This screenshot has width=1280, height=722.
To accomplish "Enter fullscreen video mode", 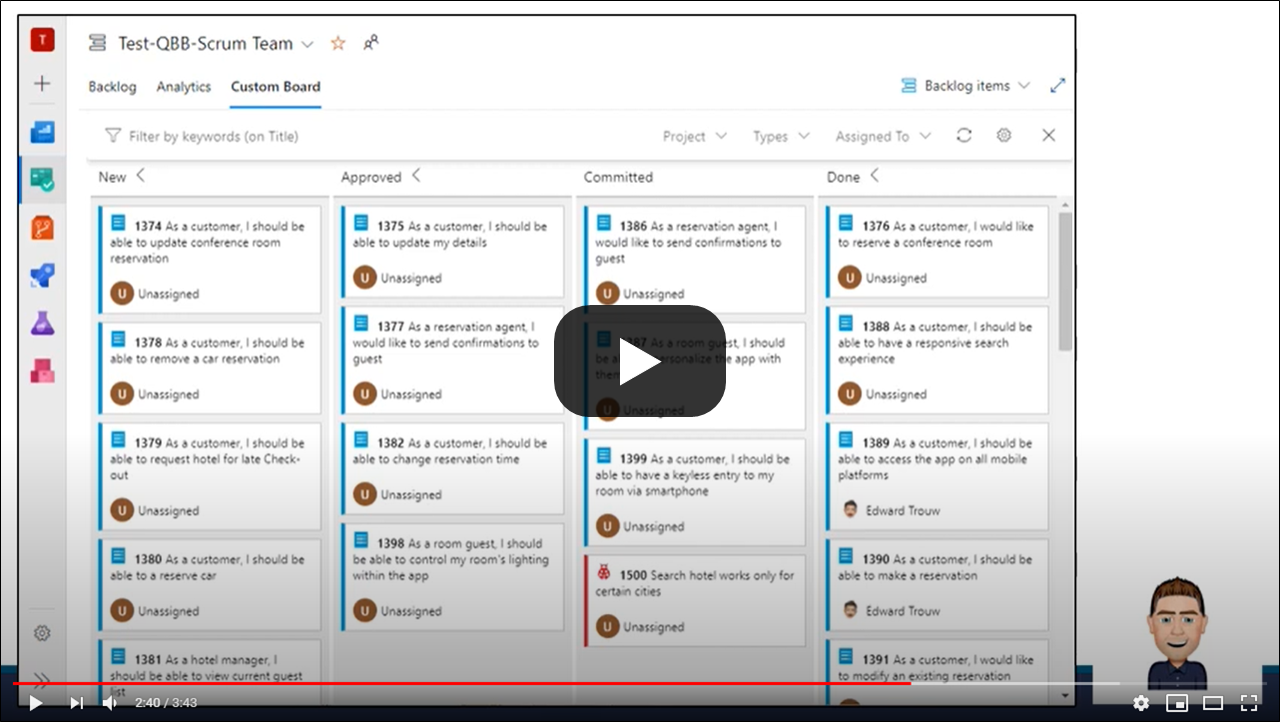I will [1249, 703].
